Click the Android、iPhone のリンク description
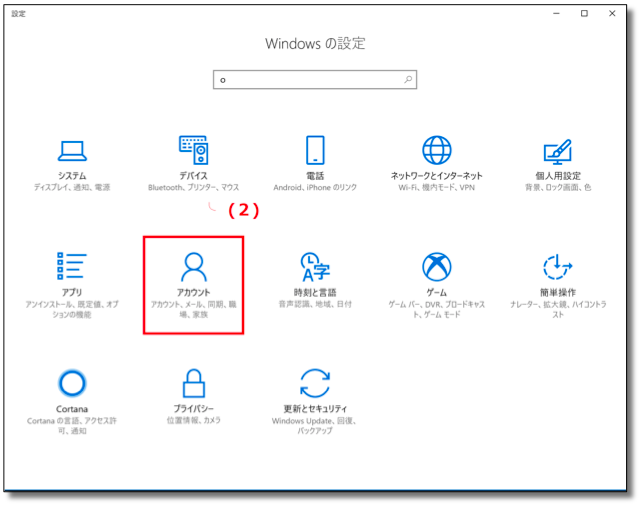The height and width of the screenshot is (508, 642). (315, 187)
